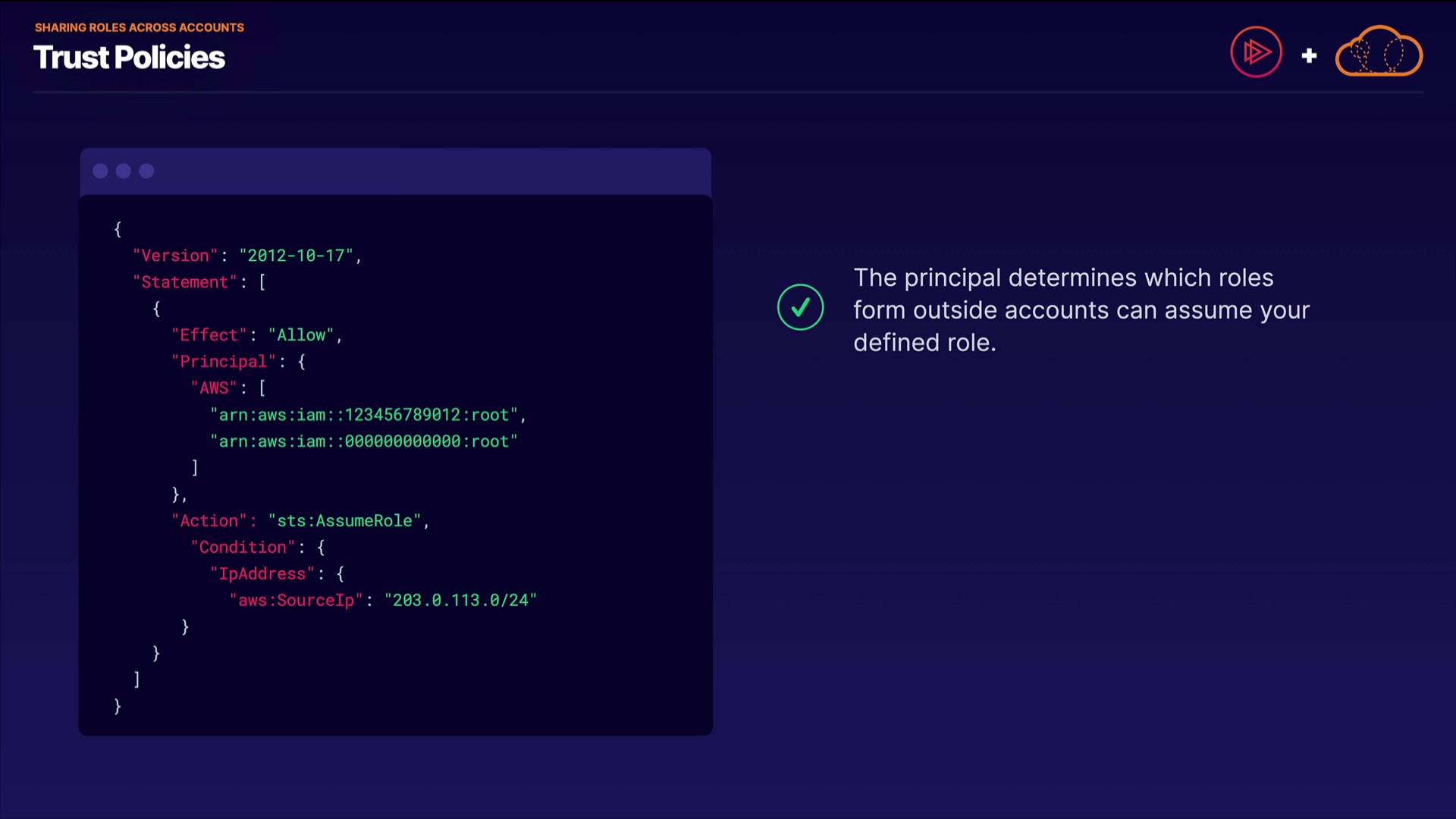Click the Sharing Roles Across Accounts subtitle
This screenshot has height=819, width=1456.
point(139,27)
